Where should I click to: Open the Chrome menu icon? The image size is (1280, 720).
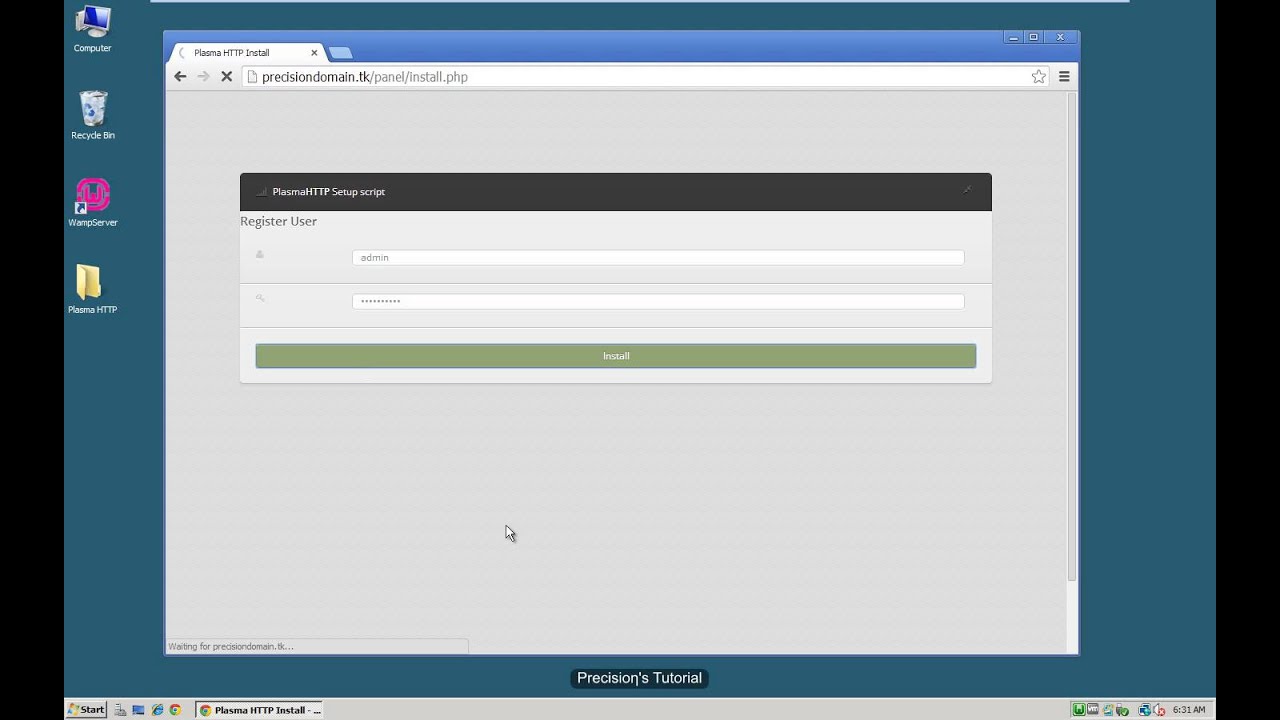1064,76
